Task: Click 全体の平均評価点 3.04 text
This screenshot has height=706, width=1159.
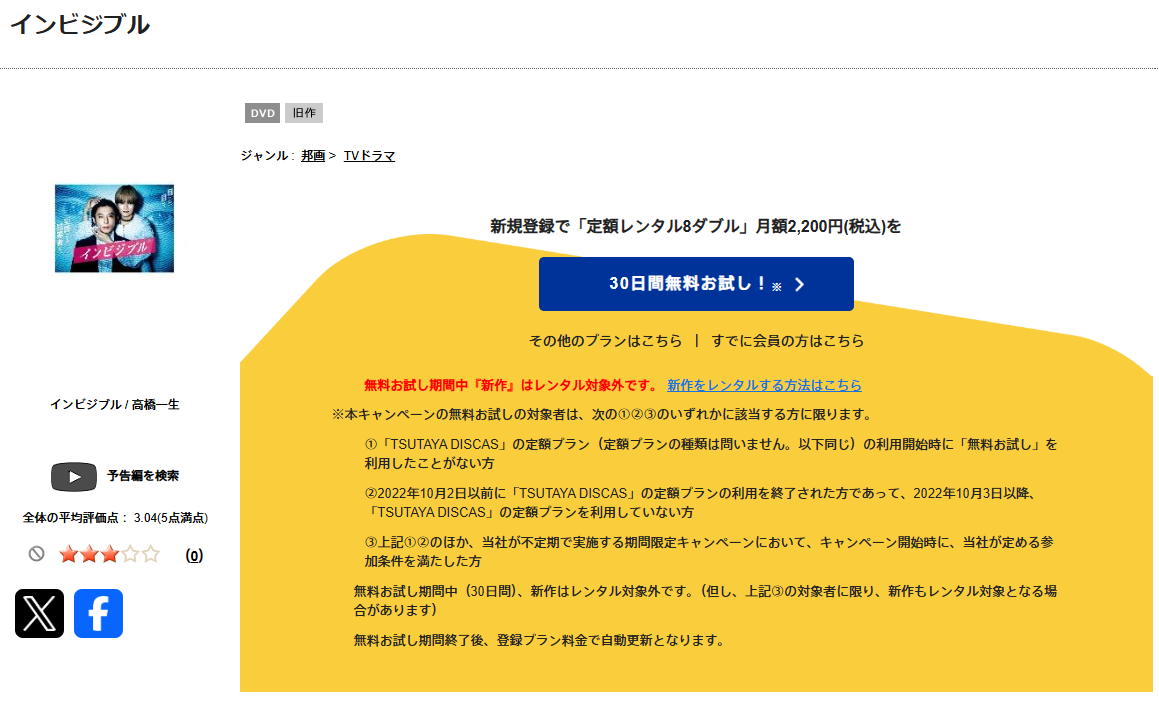Action: (115, 517)
